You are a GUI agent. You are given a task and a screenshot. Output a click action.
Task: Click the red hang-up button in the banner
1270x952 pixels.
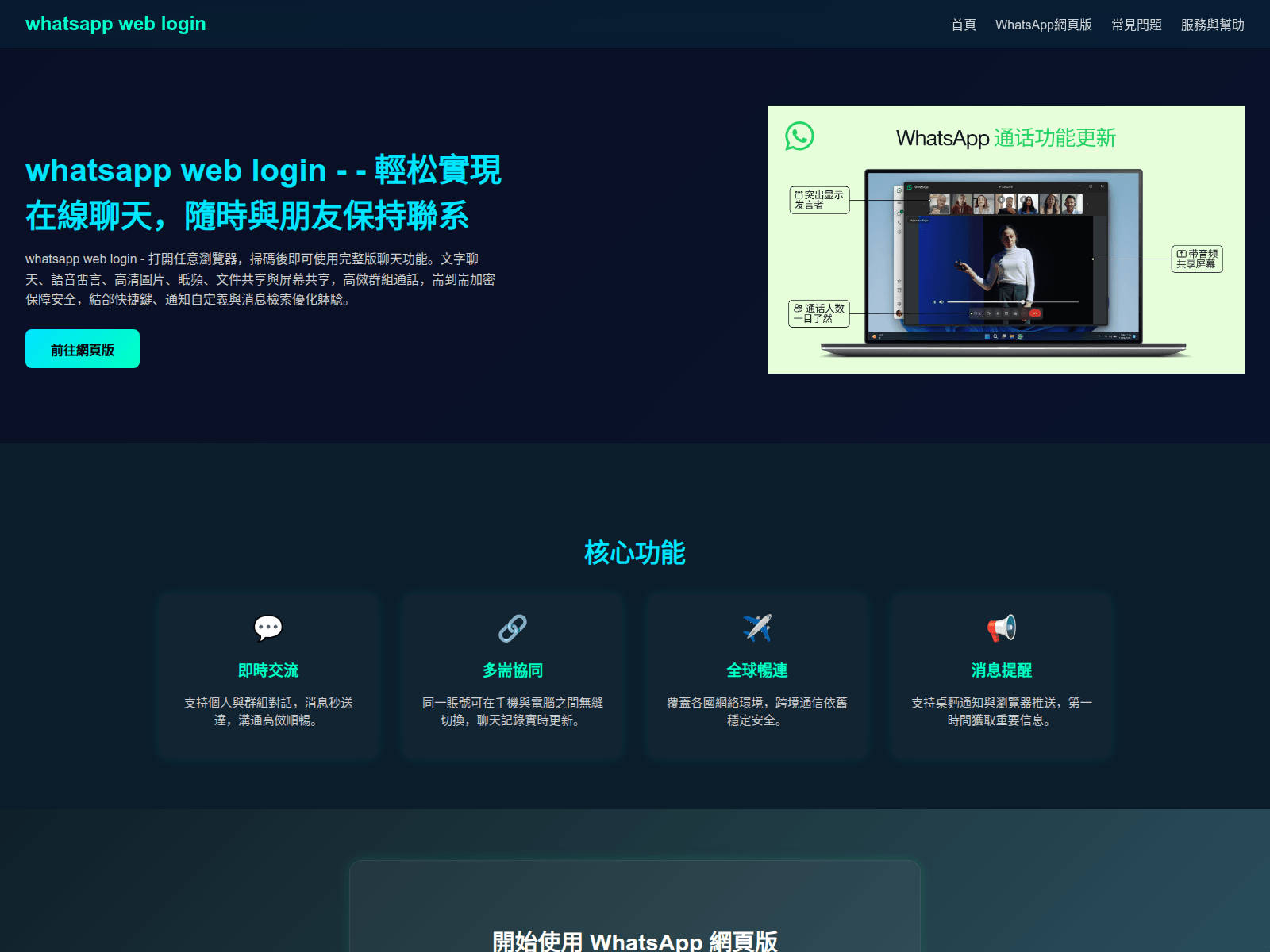[x=1035, y=313]
